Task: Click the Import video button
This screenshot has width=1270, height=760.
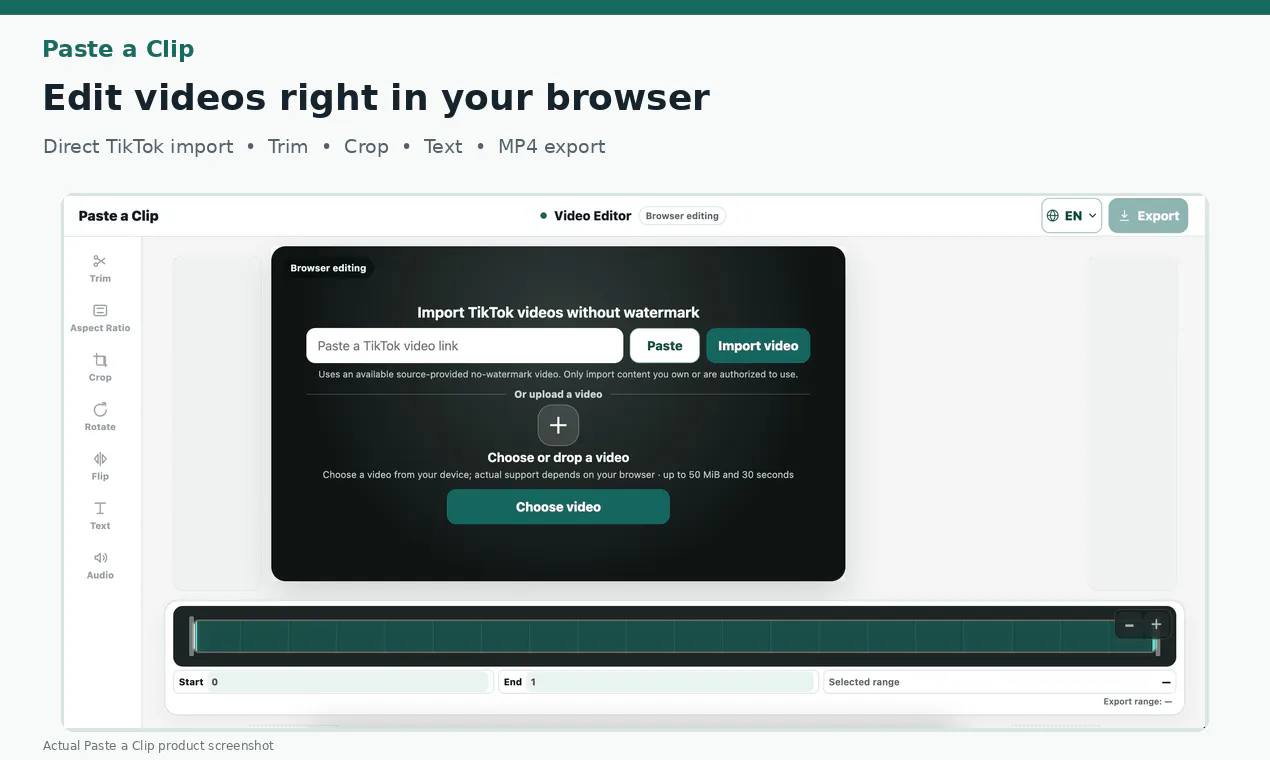Action: click(758, 346)
